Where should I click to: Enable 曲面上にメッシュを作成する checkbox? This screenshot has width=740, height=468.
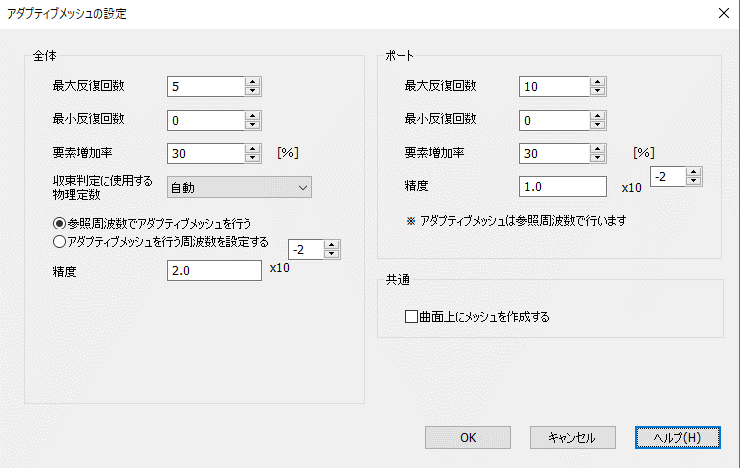[411, 317]
